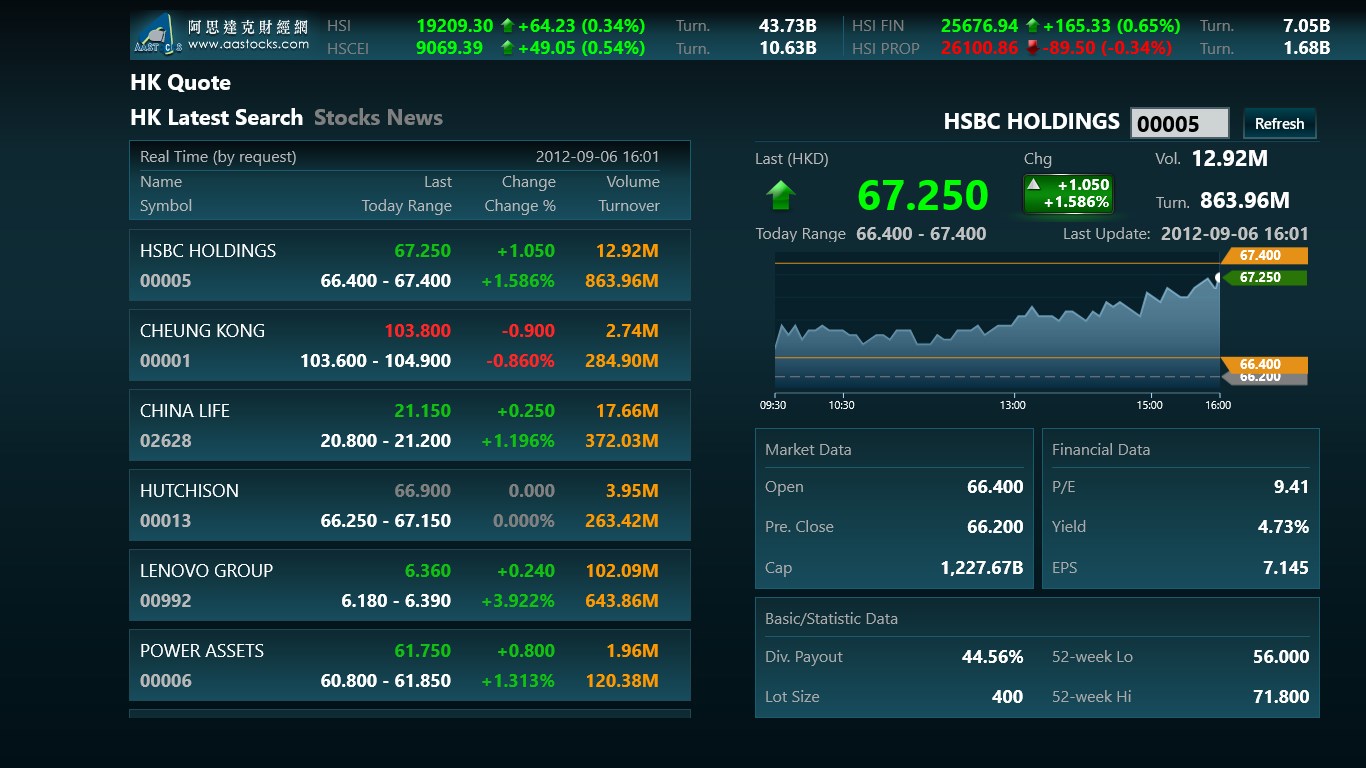Click the AASTOCKS logo
Screen dimensions: 1366x768
[221, 35]
